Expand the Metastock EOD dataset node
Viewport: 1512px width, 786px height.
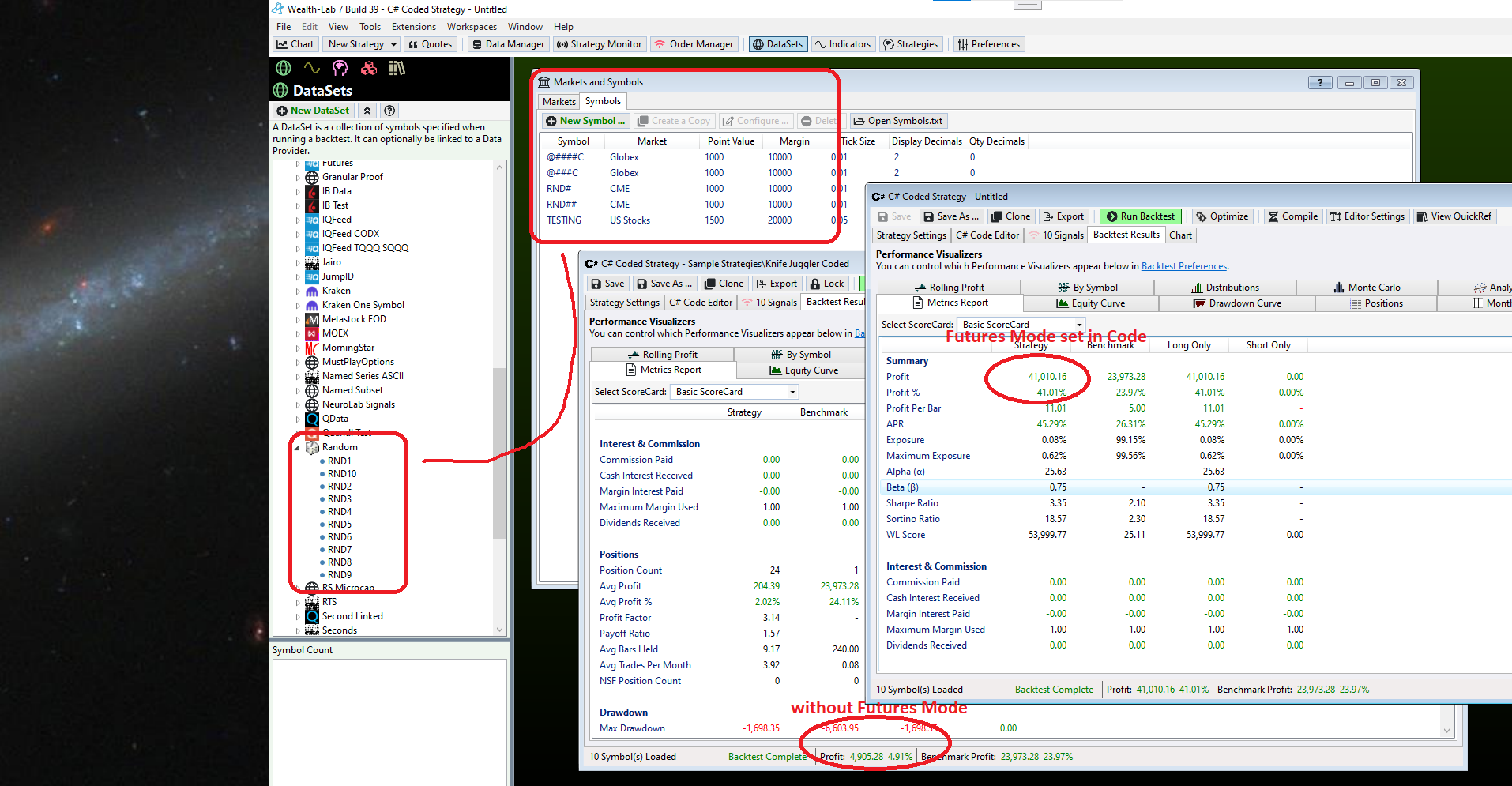pyautogui.click(x=298, y=320)
